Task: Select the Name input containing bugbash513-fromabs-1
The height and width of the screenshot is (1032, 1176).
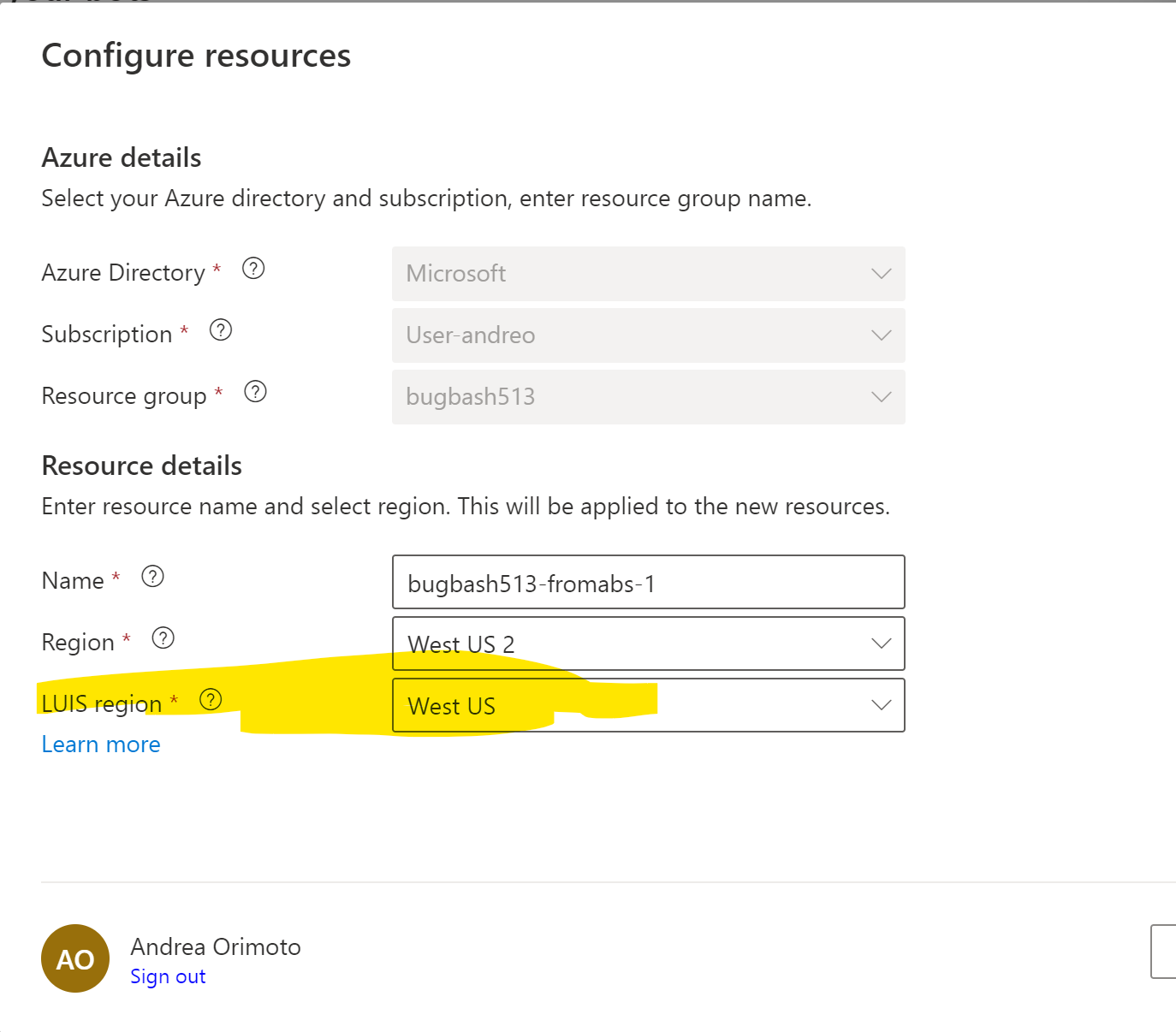Action: pyautogui.click(x=648, y=583)
